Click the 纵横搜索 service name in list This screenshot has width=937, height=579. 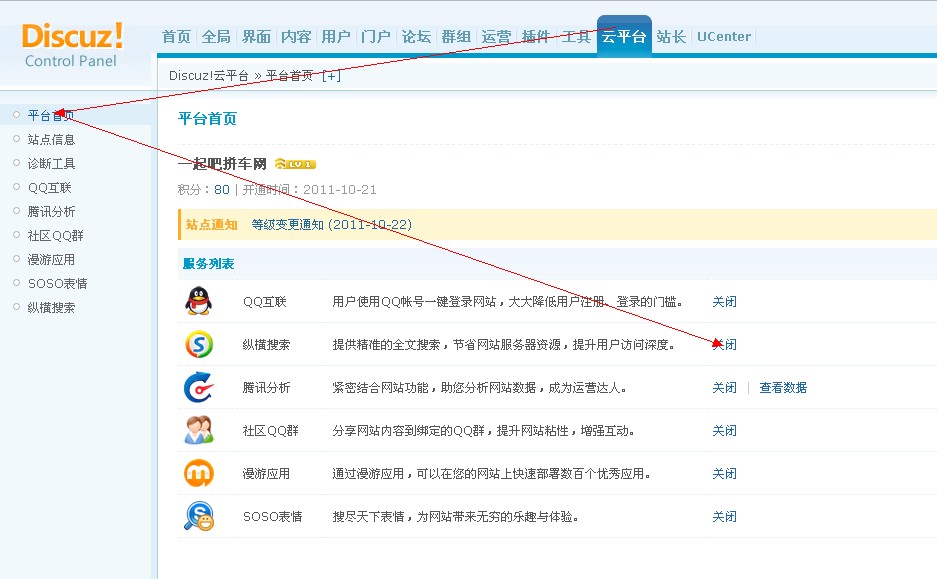pyautogui.click(x=267, y=345)
